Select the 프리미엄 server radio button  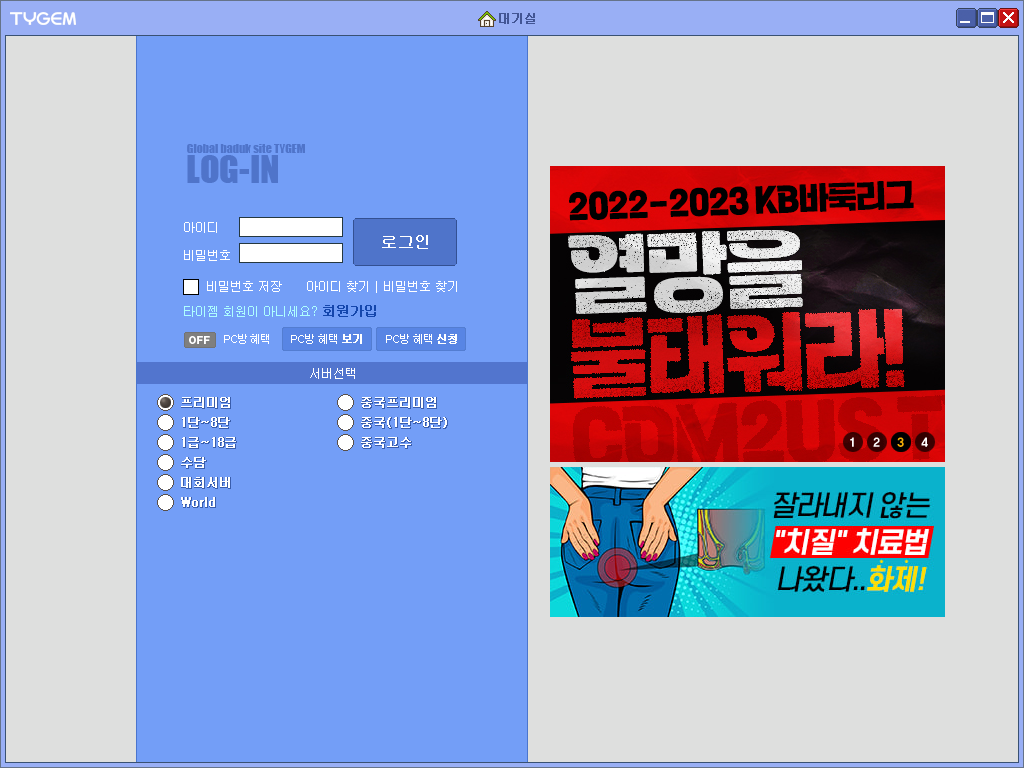coord(165,402)
